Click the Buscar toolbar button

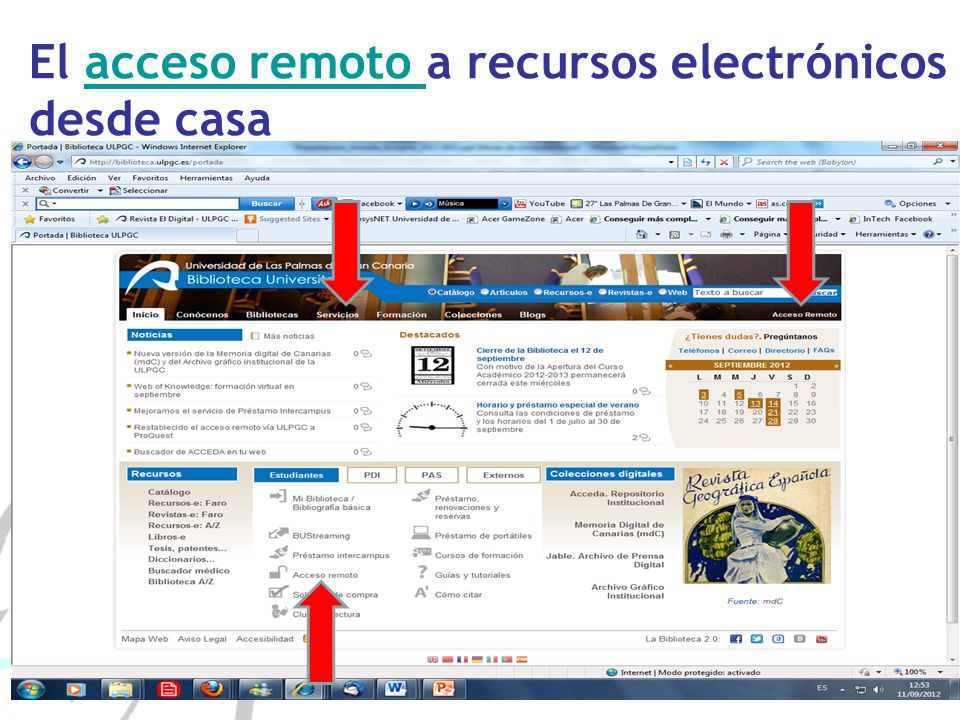click(266, 203)
